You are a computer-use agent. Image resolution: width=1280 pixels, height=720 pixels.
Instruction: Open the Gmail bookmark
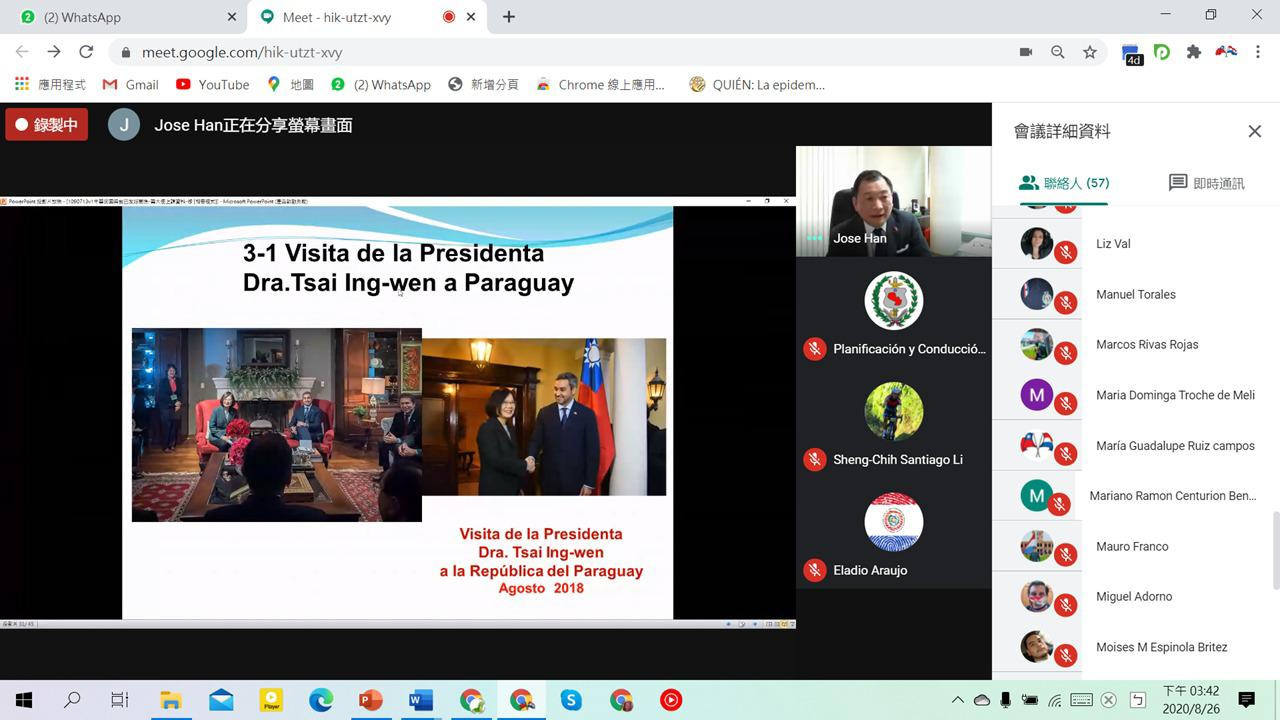pos(130,85)
